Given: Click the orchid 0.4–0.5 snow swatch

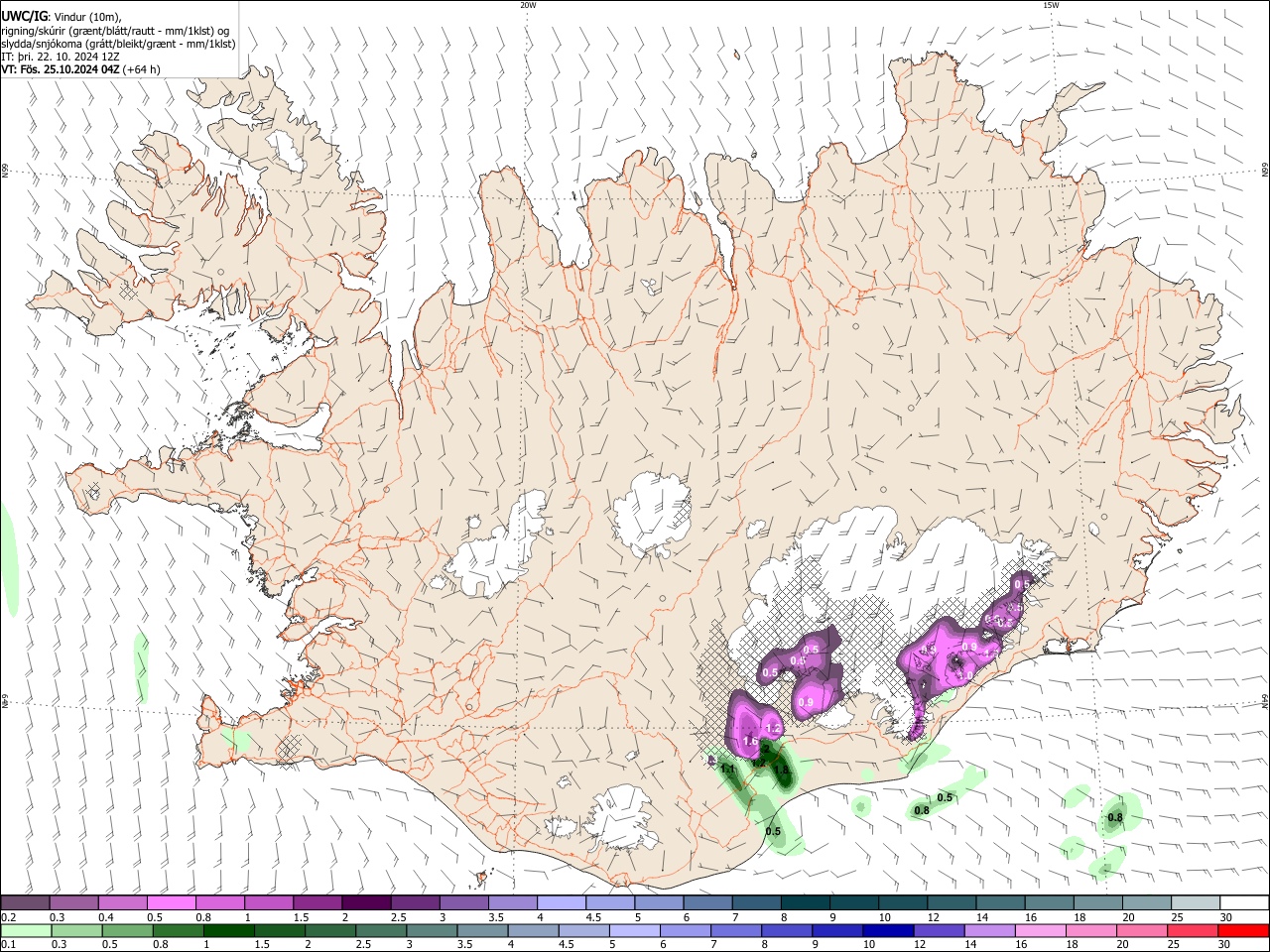Looking at the screenshot, I should 122,903.
